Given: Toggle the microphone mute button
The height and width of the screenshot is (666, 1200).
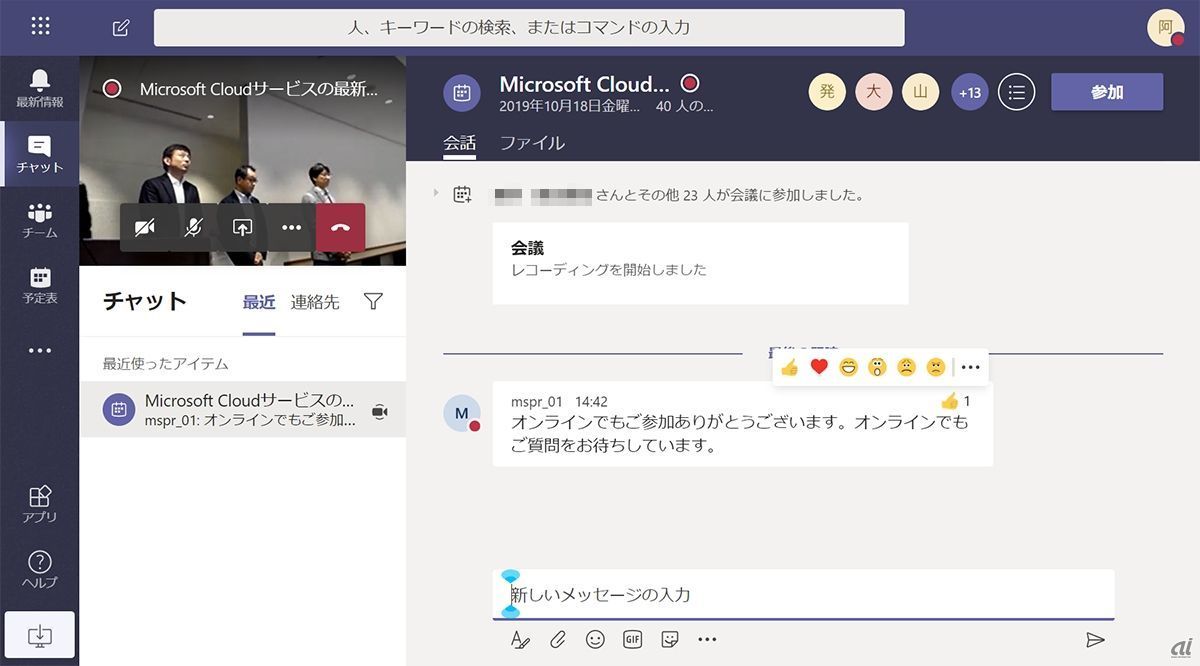Looking at the screenshot, I should coord(193,227).
